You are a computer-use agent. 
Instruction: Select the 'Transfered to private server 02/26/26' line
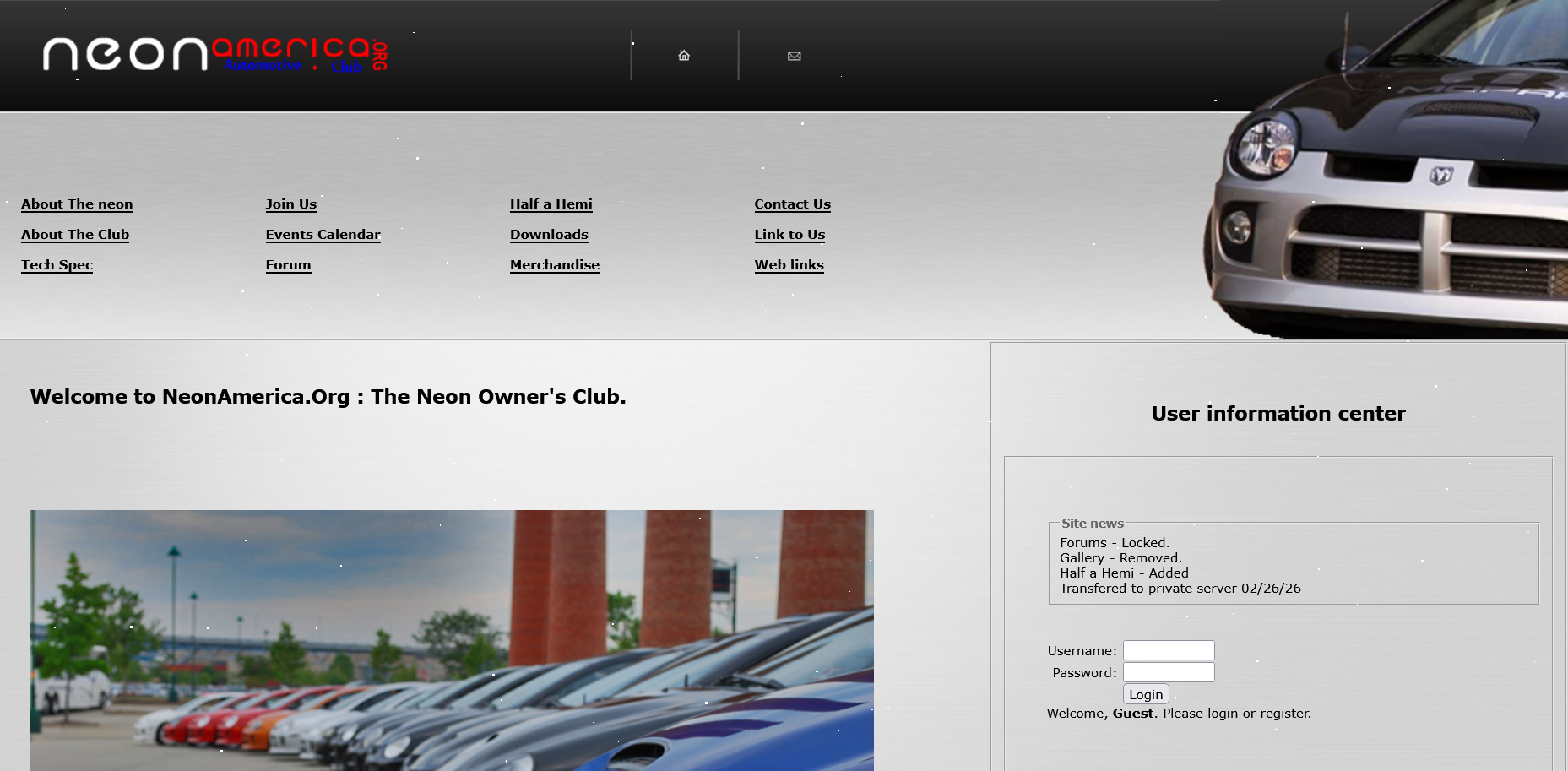coord(1180,589)
